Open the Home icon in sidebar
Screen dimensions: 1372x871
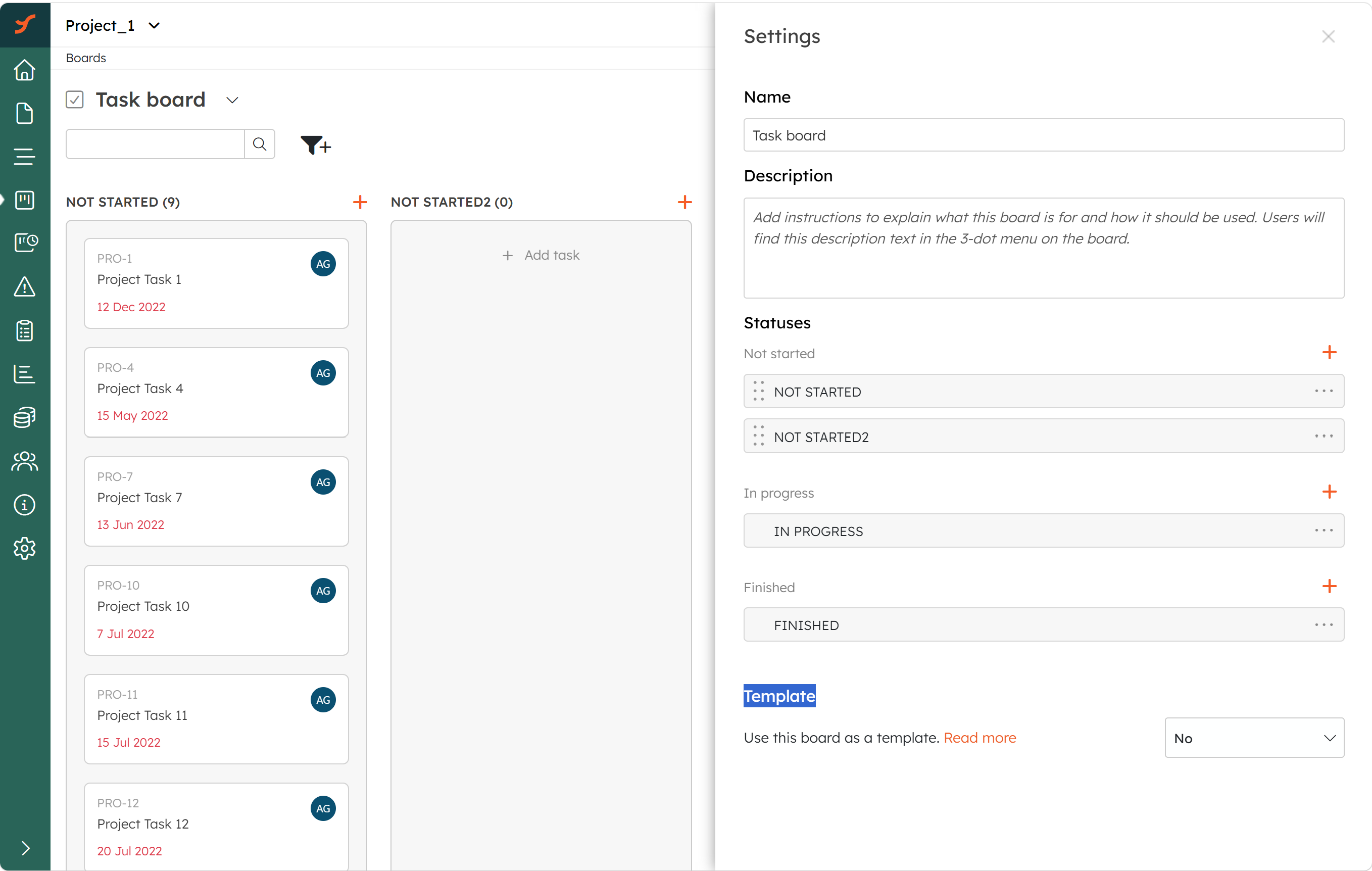tap(24, 70)
